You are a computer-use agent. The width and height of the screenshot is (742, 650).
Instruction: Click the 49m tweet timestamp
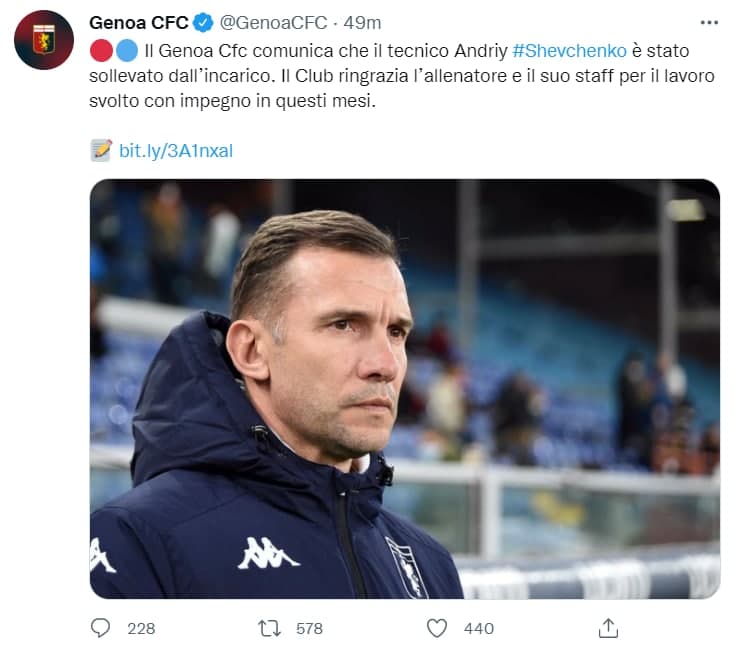(362, 22)
